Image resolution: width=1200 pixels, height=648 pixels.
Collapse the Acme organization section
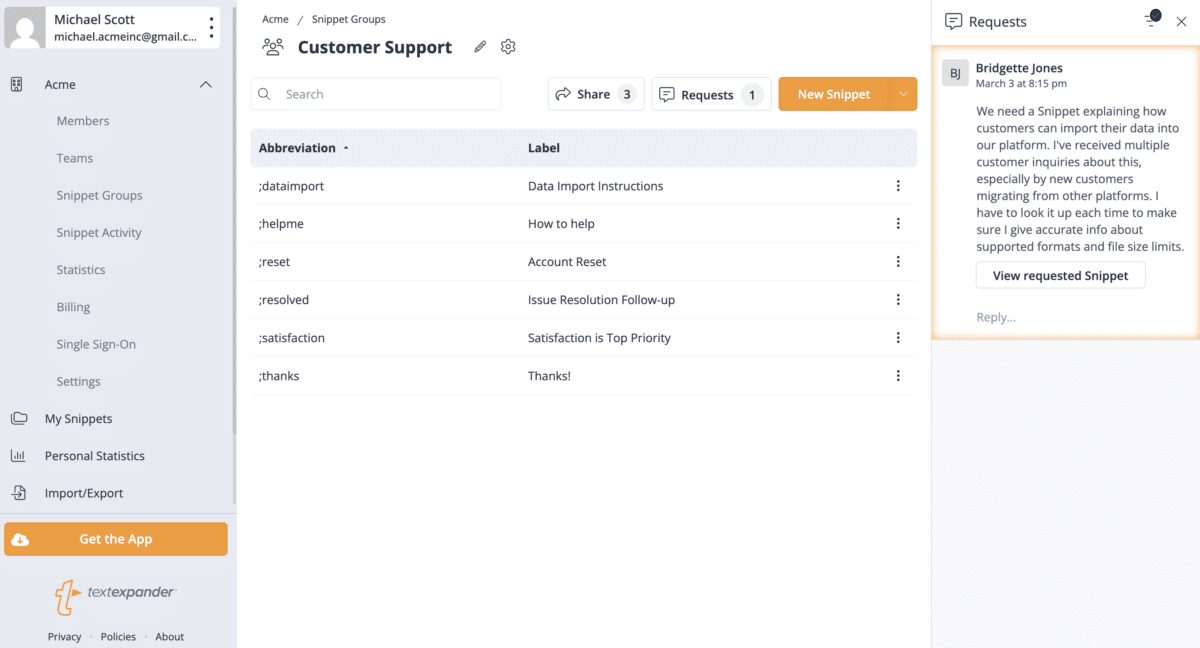[206, 85]
